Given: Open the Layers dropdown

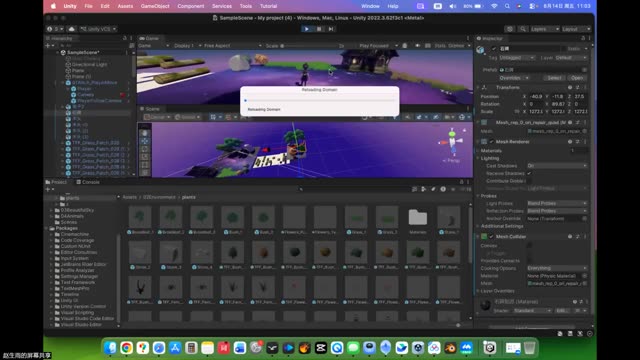Looking at the screenshot, I should (544, 29).
